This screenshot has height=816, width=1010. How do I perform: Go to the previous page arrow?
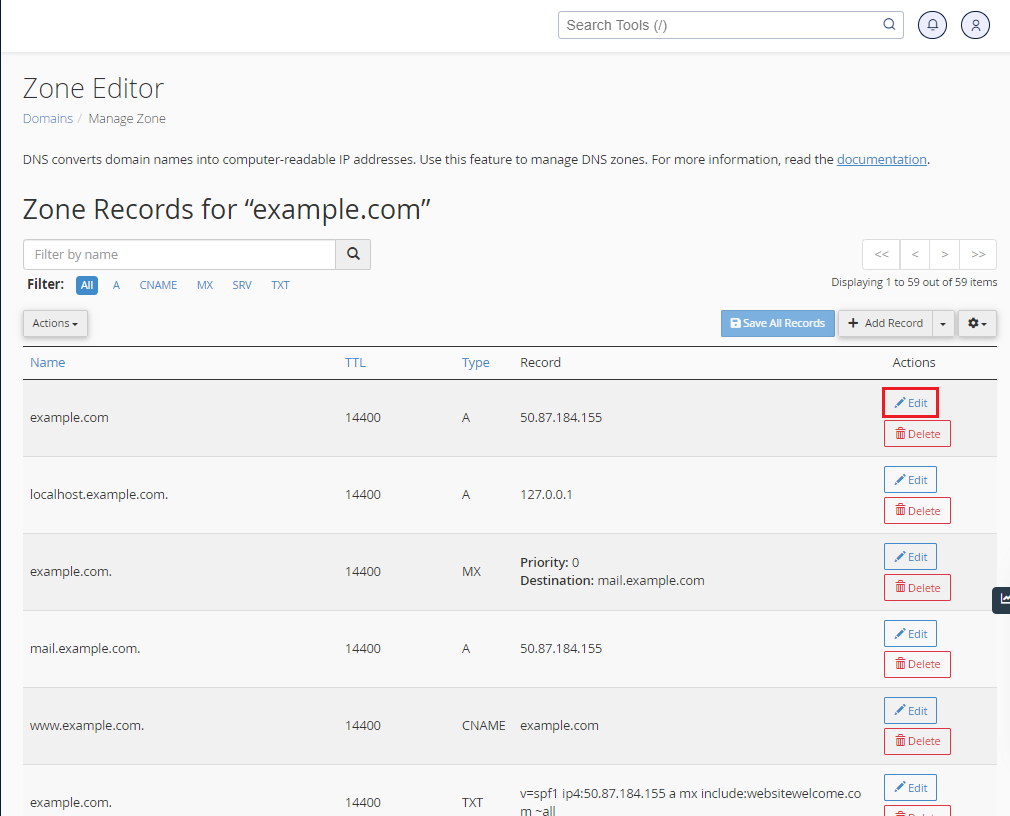(914, 254)
